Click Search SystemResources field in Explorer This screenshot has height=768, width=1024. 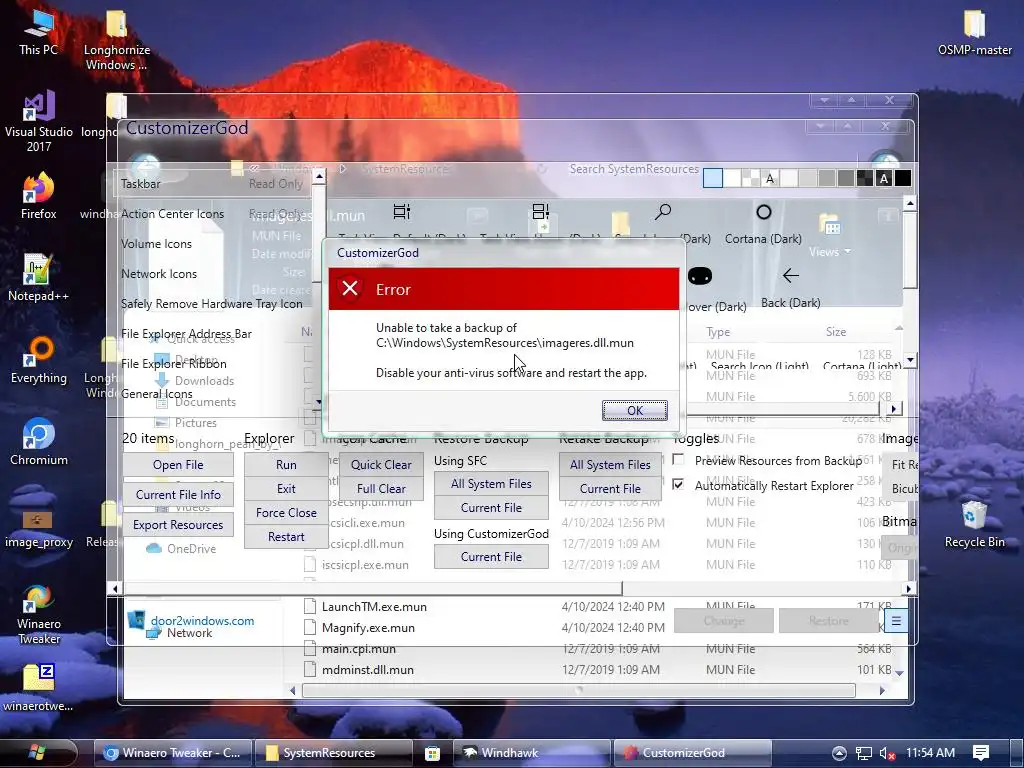633,169
